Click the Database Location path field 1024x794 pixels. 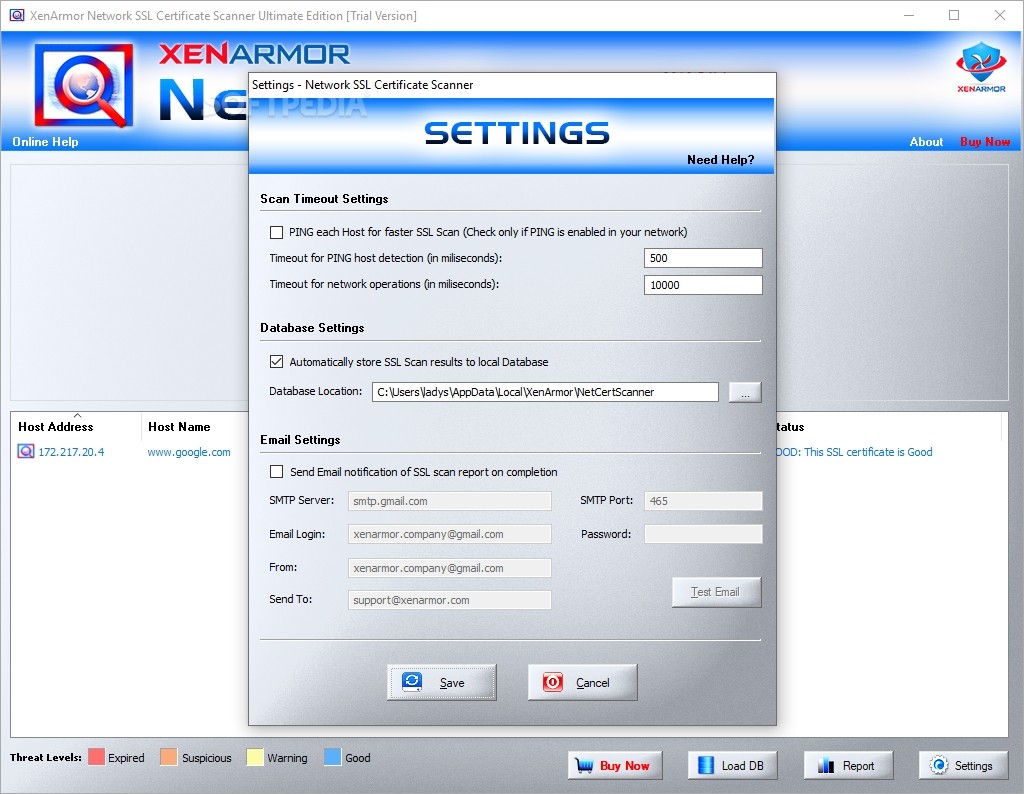[x=545, y=392]
